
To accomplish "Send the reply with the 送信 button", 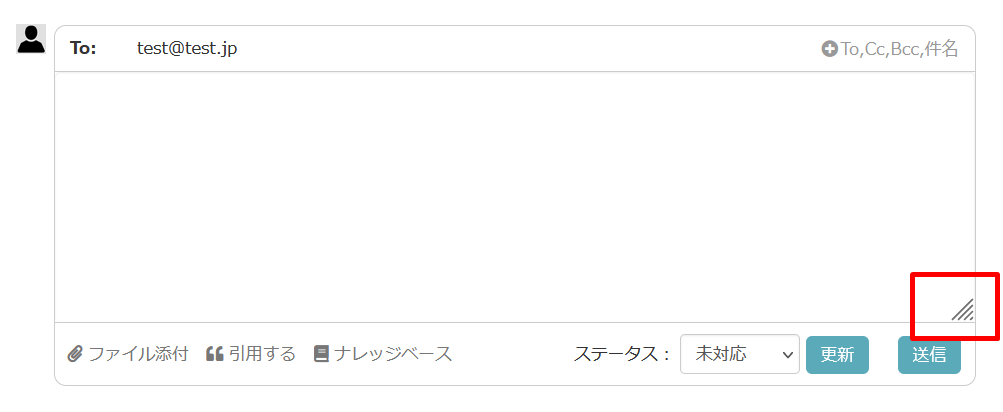I will click(929, 354).
